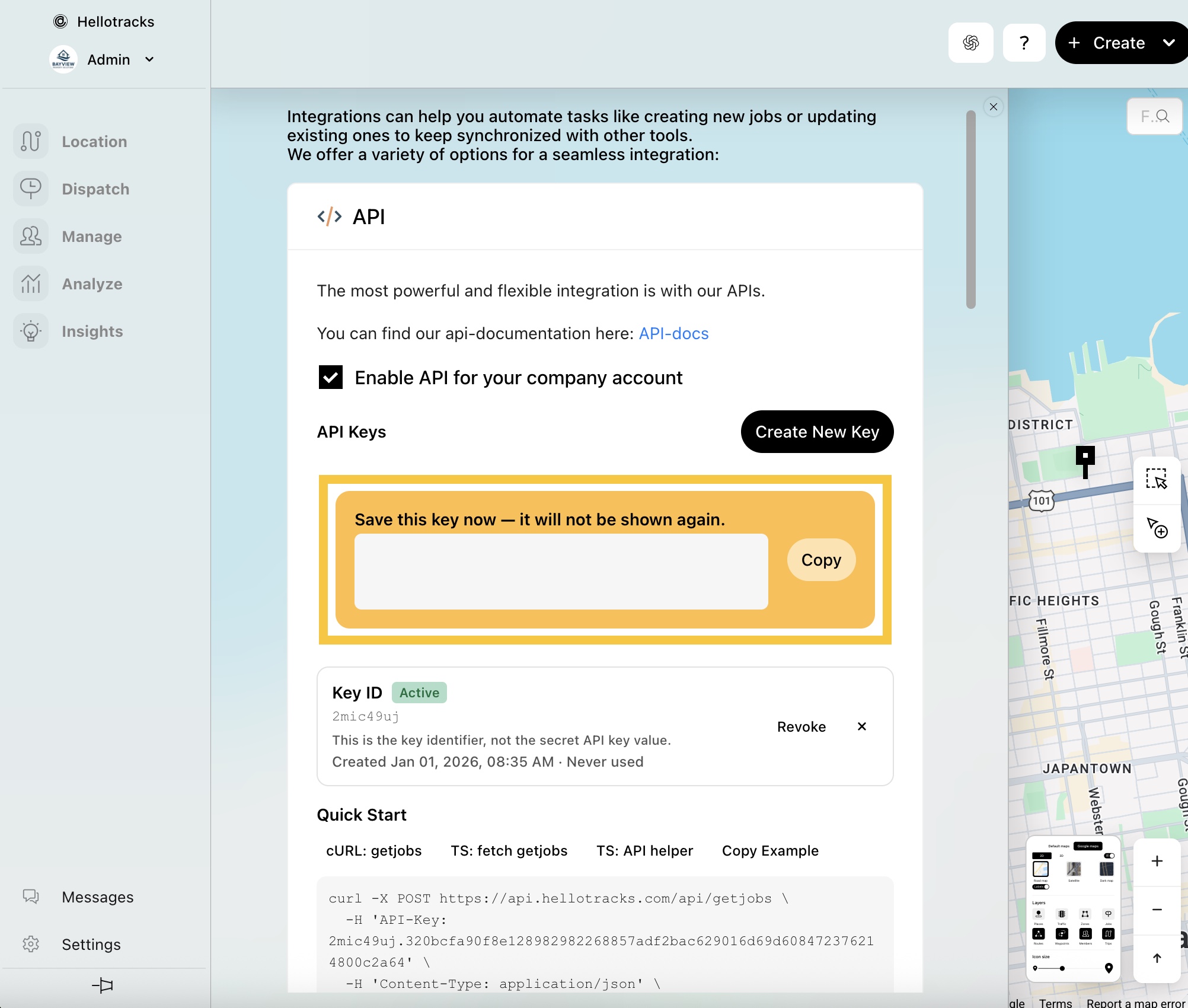Screen dimensions: 1188x1008
Task: Open the Create button dropdown chevron
Action: [x=1168, y=43]
